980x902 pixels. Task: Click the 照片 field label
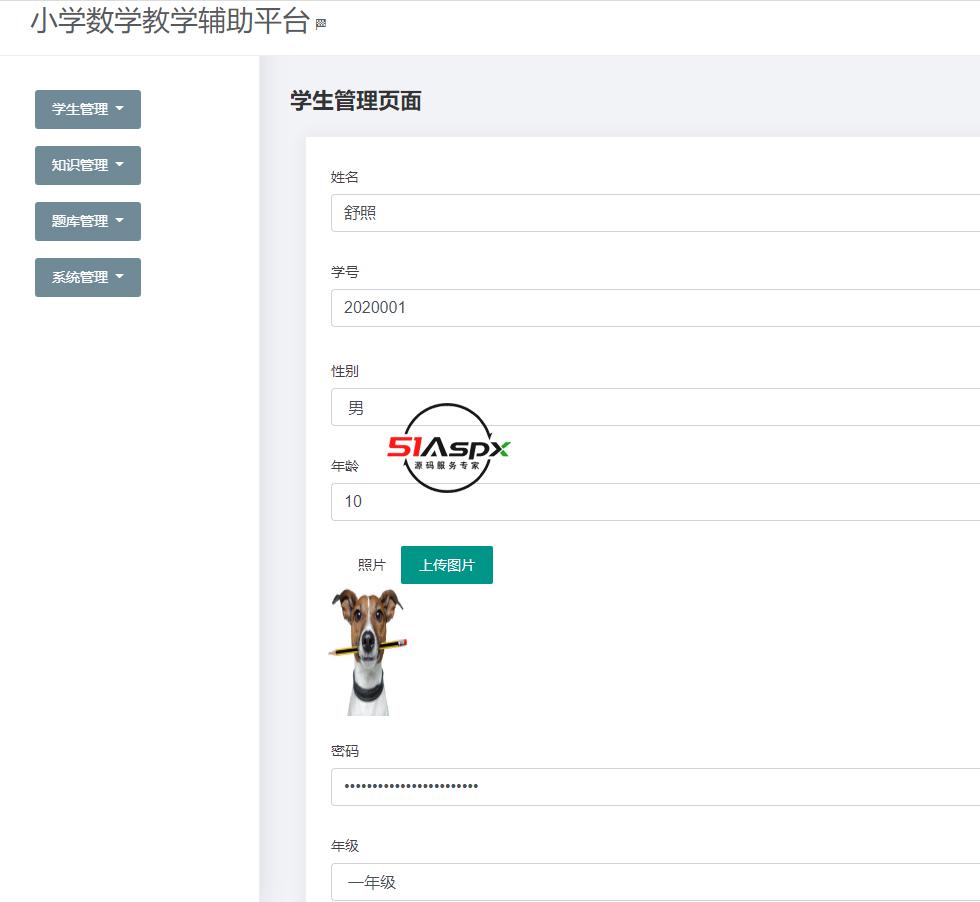pos(370,564)
